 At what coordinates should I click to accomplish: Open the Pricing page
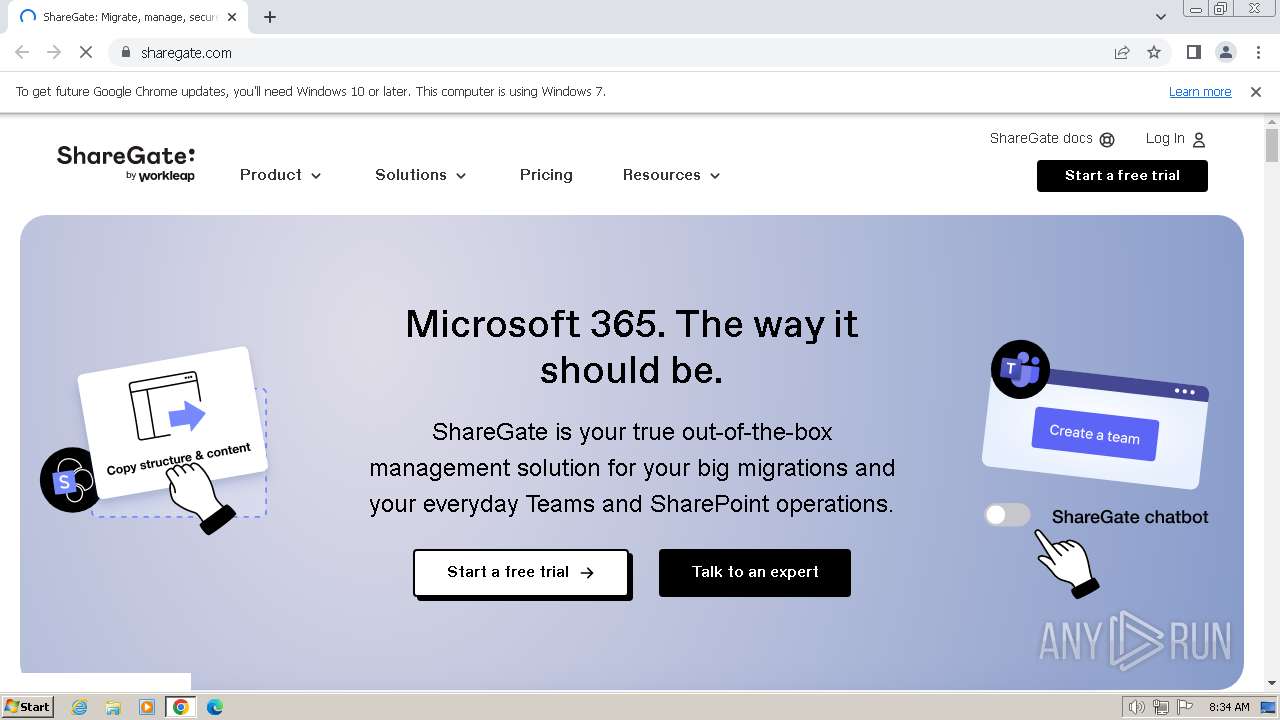(546, 175)
